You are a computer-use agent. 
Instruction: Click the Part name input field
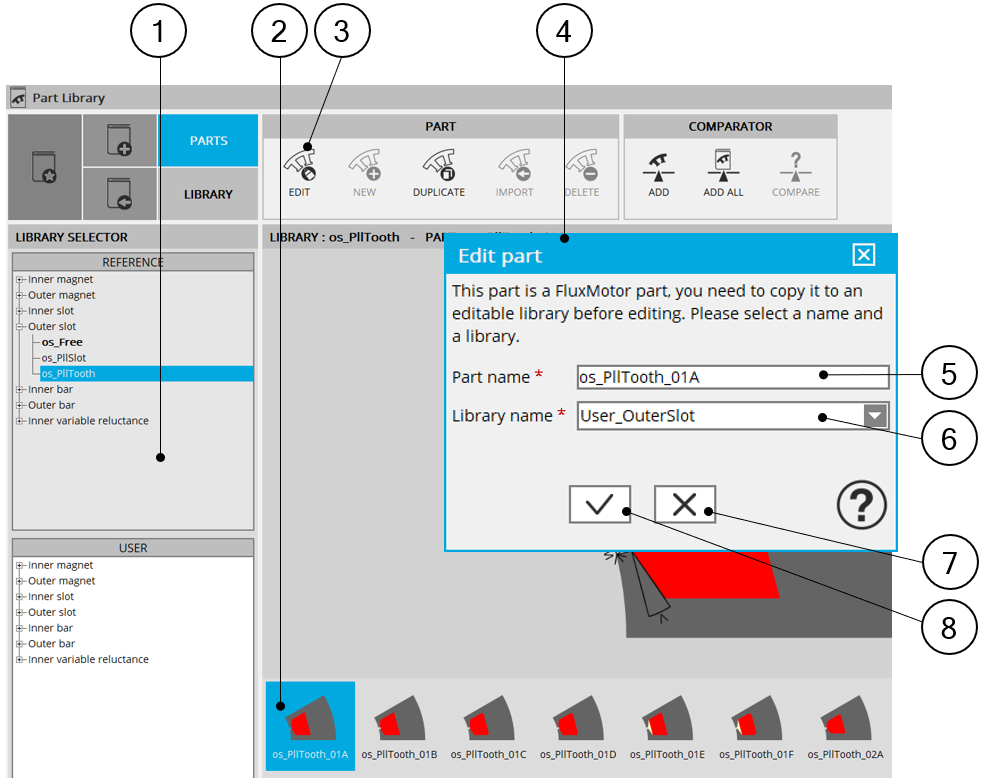tap(732, 377)
